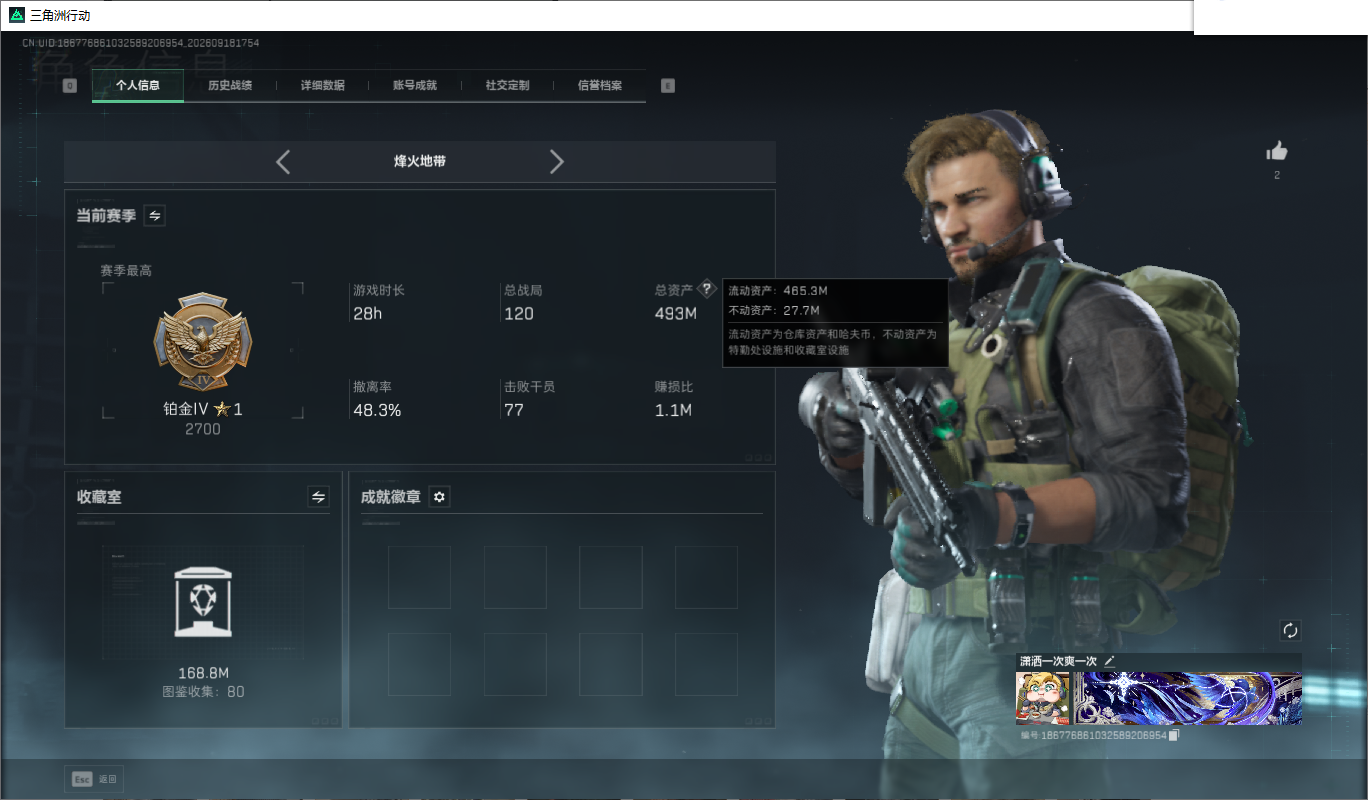Screen dimensions: 1368x800
Task: Open the 烽火地带 mode selector
Action: tap(420, 161)
